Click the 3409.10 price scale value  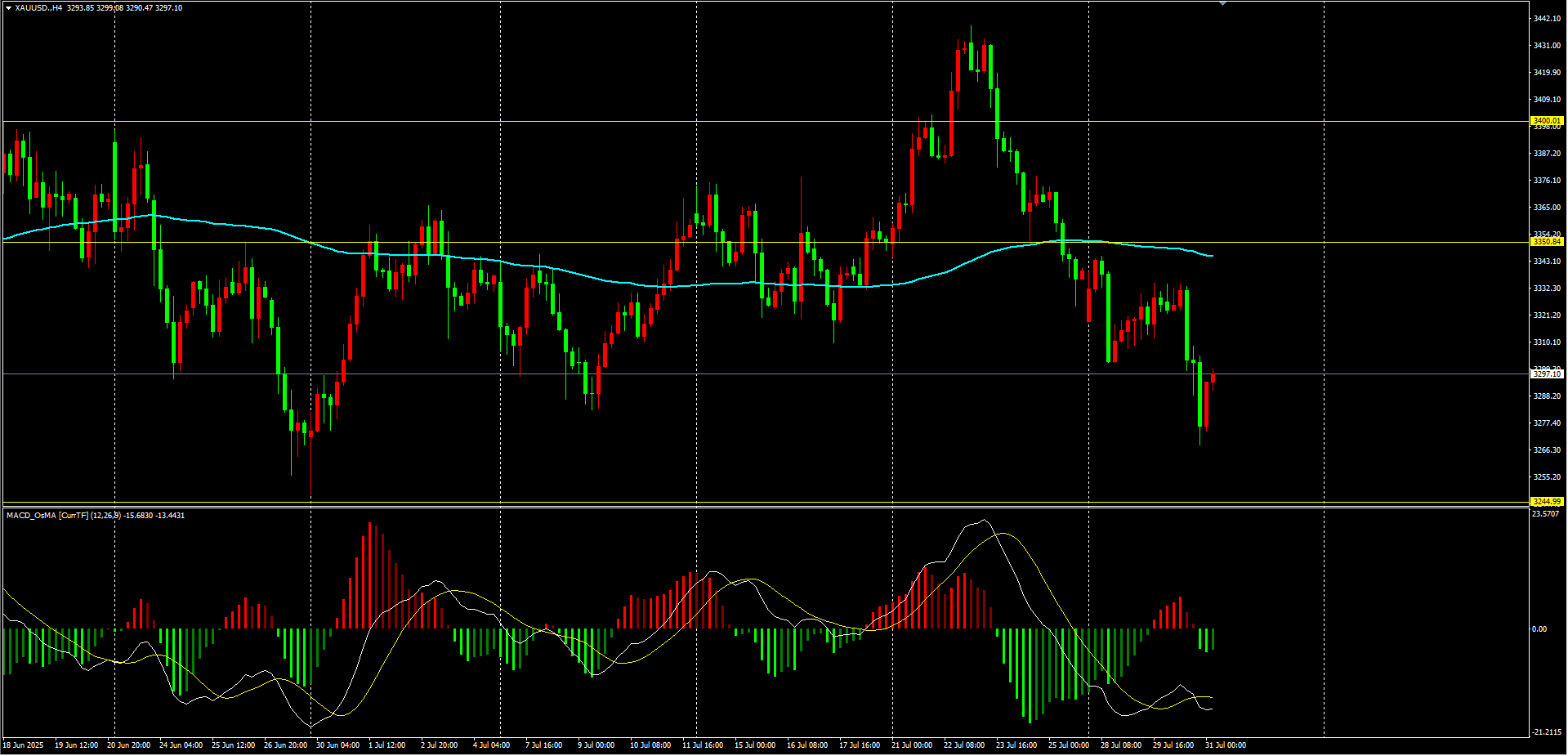[x=1547, y=100]
